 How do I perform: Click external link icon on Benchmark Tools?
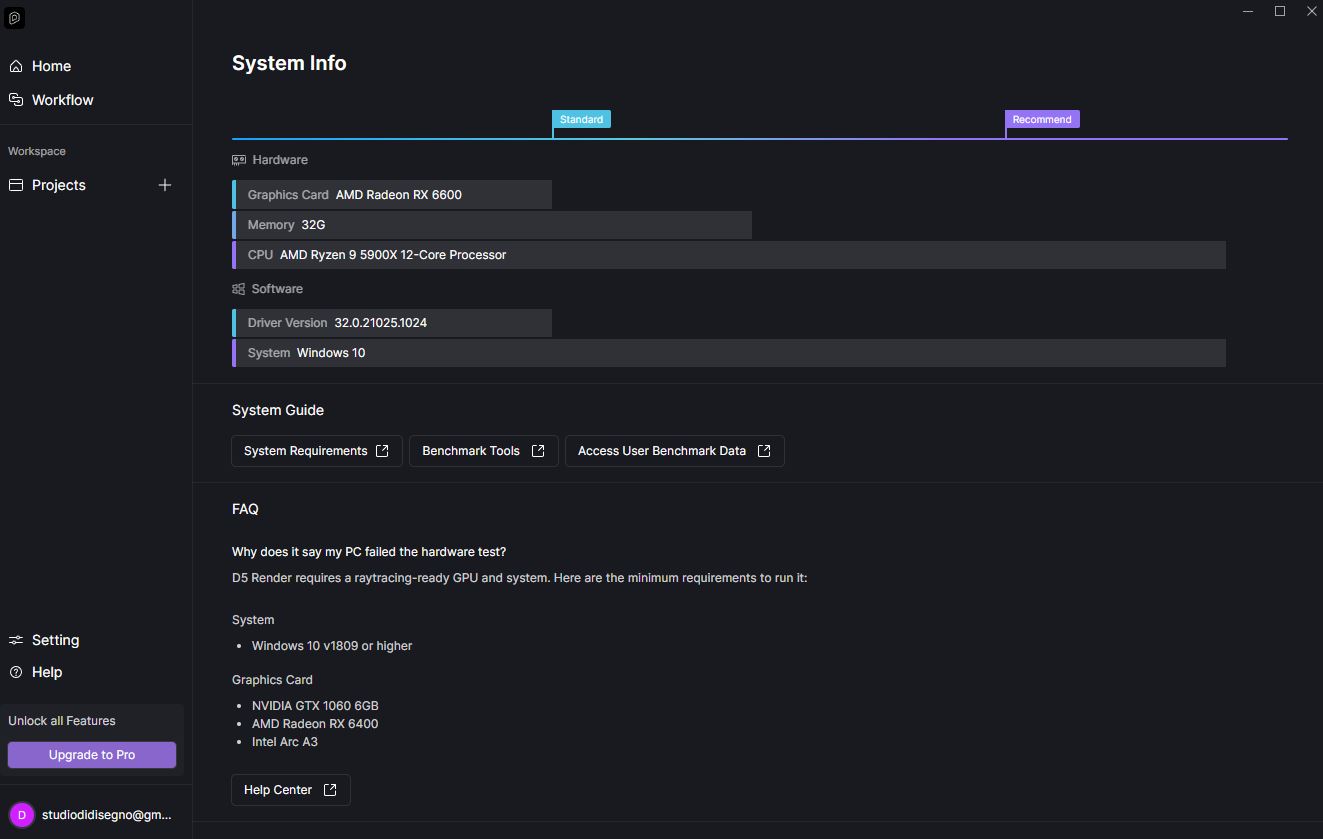(x=538, y=451)
